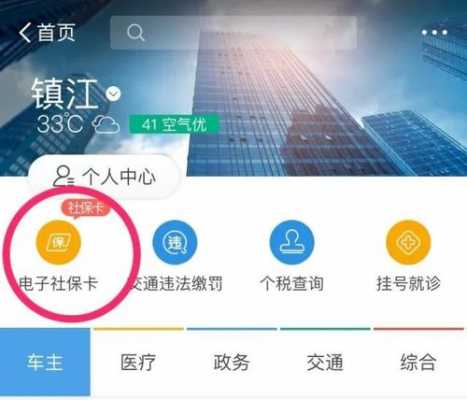Open the 挂号就诊 orange plus icon
467x400 pixels.
click(408, 242)
